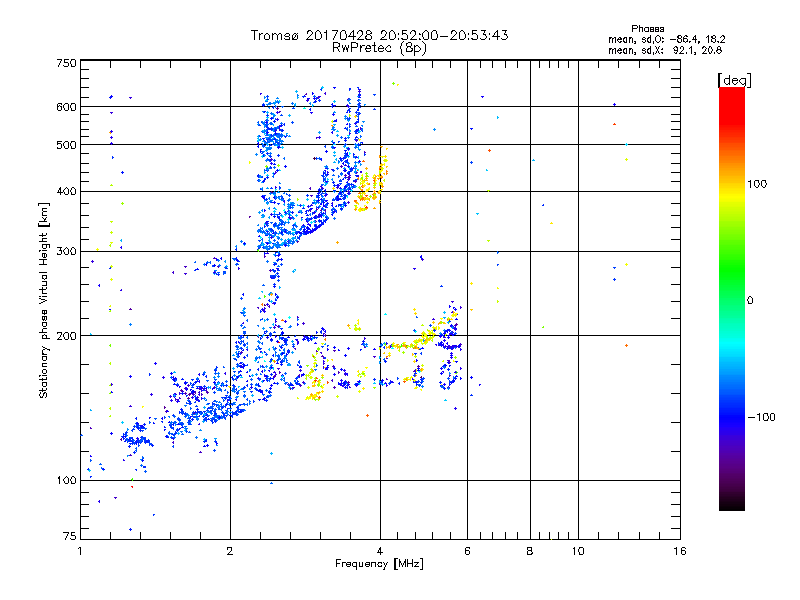
Task: Click the '100' label beside the colorbar
Action: pos(757,184)
